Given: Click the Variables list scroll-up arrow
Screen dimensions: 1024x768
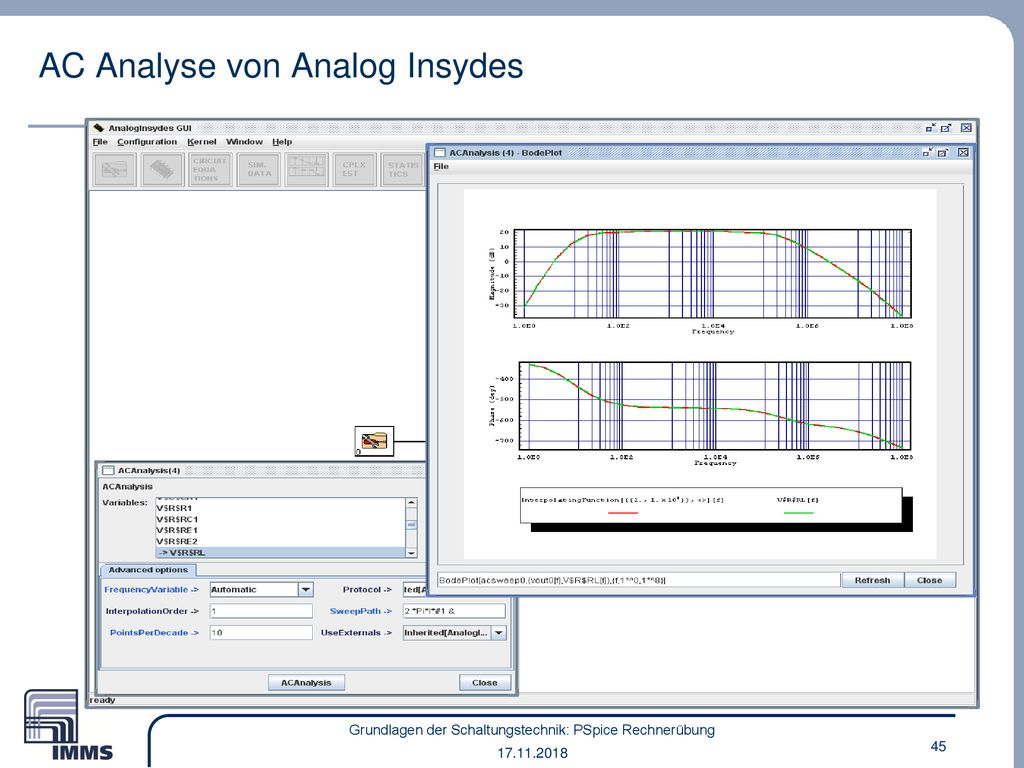Looking at the screenshot, I should [x=411, y=503].
